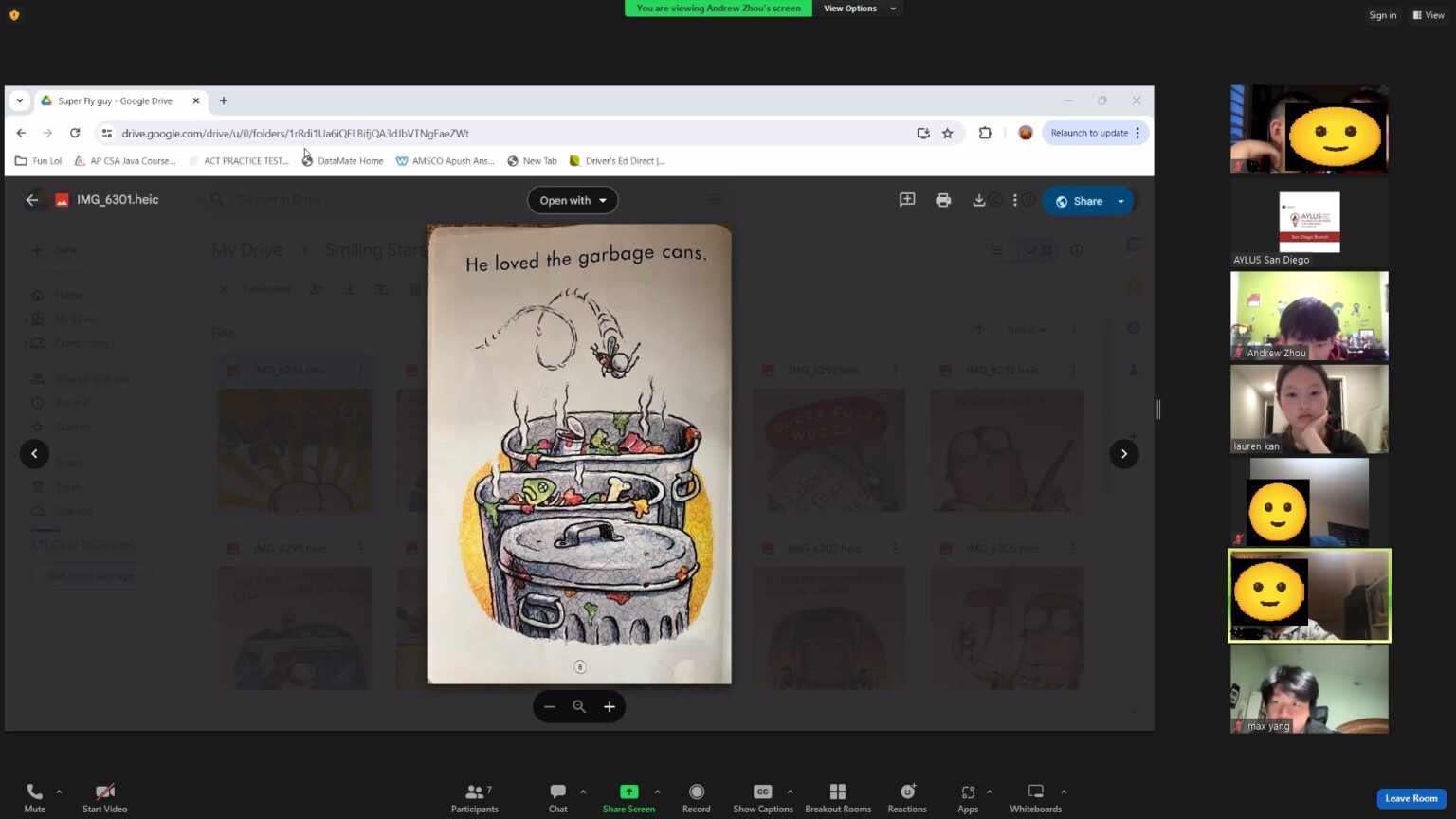Click Sign in at top right
The height and width of the screenshot is (819, 1456).
coord(1382,15)
